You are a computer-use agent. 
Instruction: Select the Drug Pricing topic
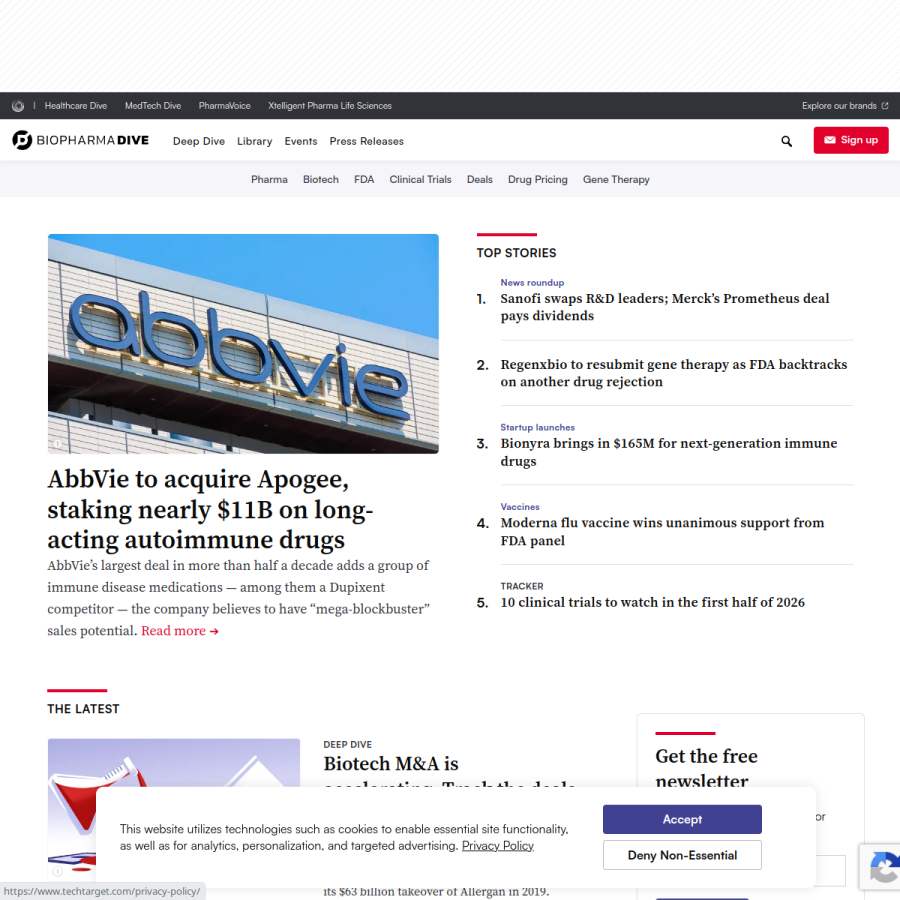[x=537, y=180]
